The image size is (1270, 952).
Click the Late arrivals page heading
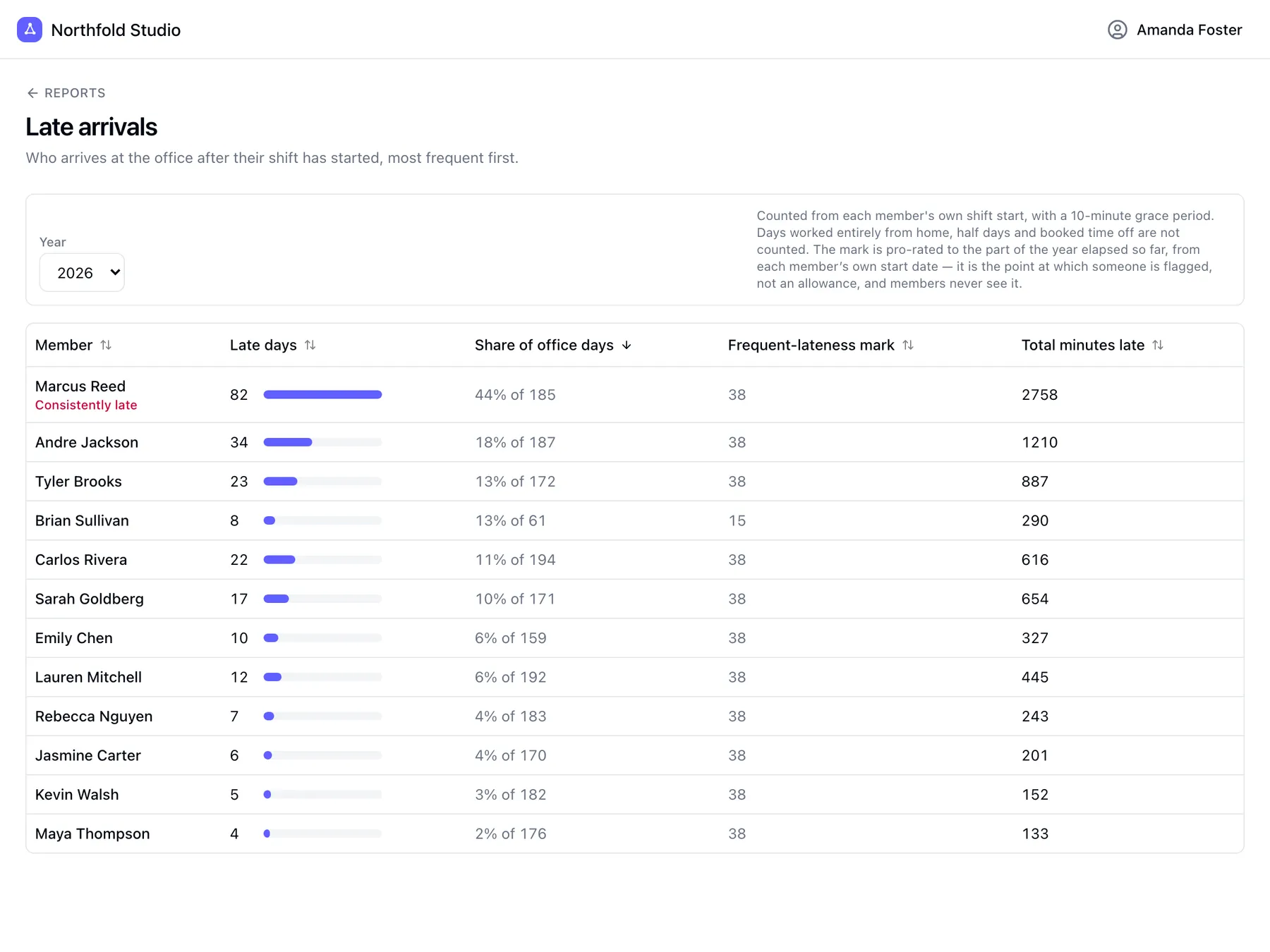92,127
